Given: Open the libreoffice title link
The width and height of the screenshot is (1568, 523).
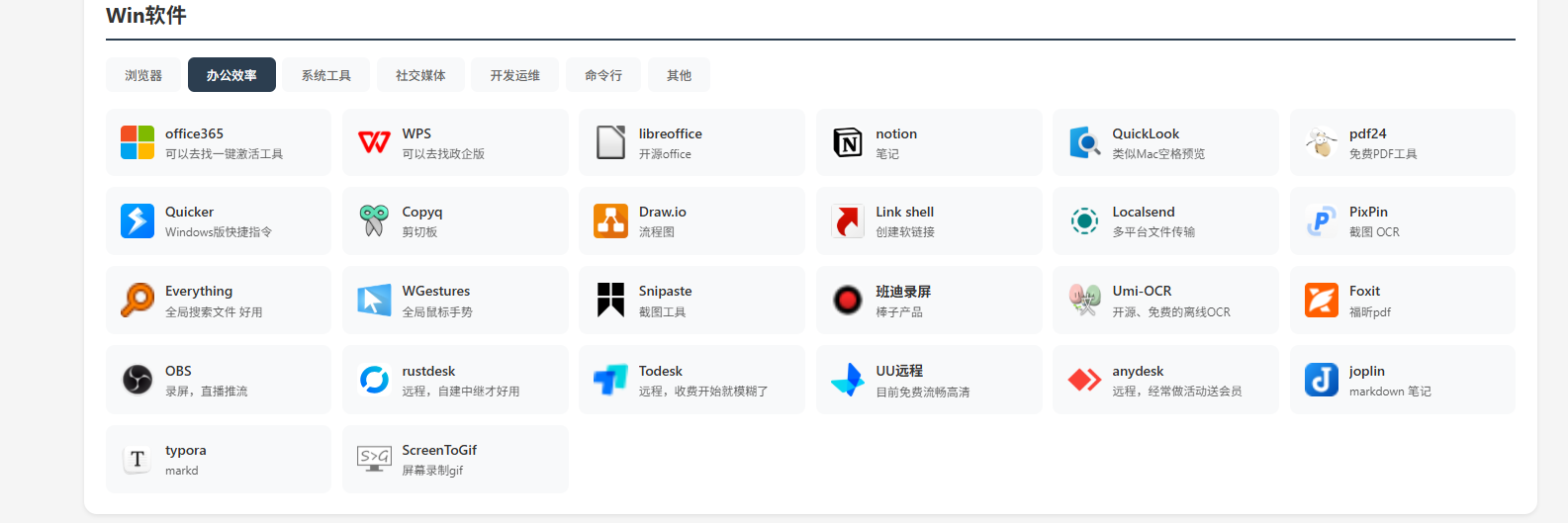Looking at the screenshot, I should tap(670, 133).
